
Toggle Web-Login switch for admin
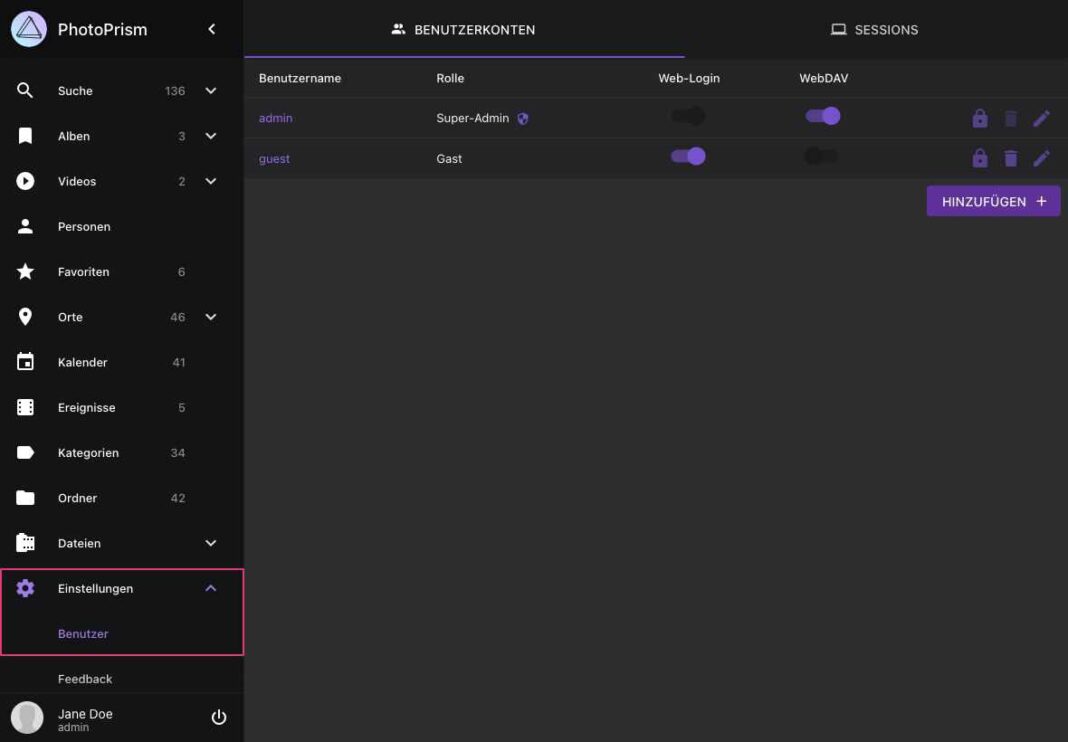[x=688, y=116]
